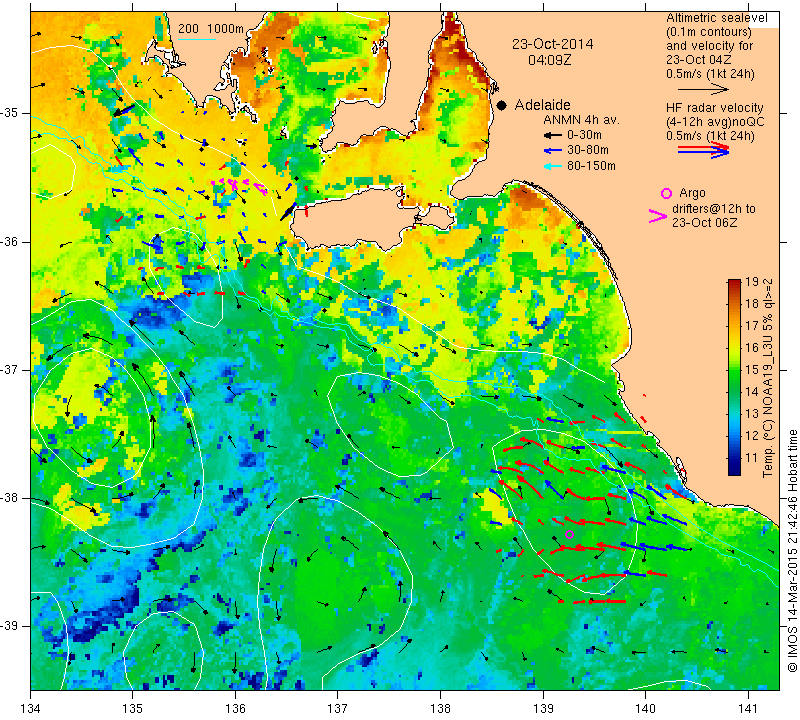Click the magenta Argo float circle near 139°E
The width and height of the screenshot is (800, 720).
tap(570, 534)
